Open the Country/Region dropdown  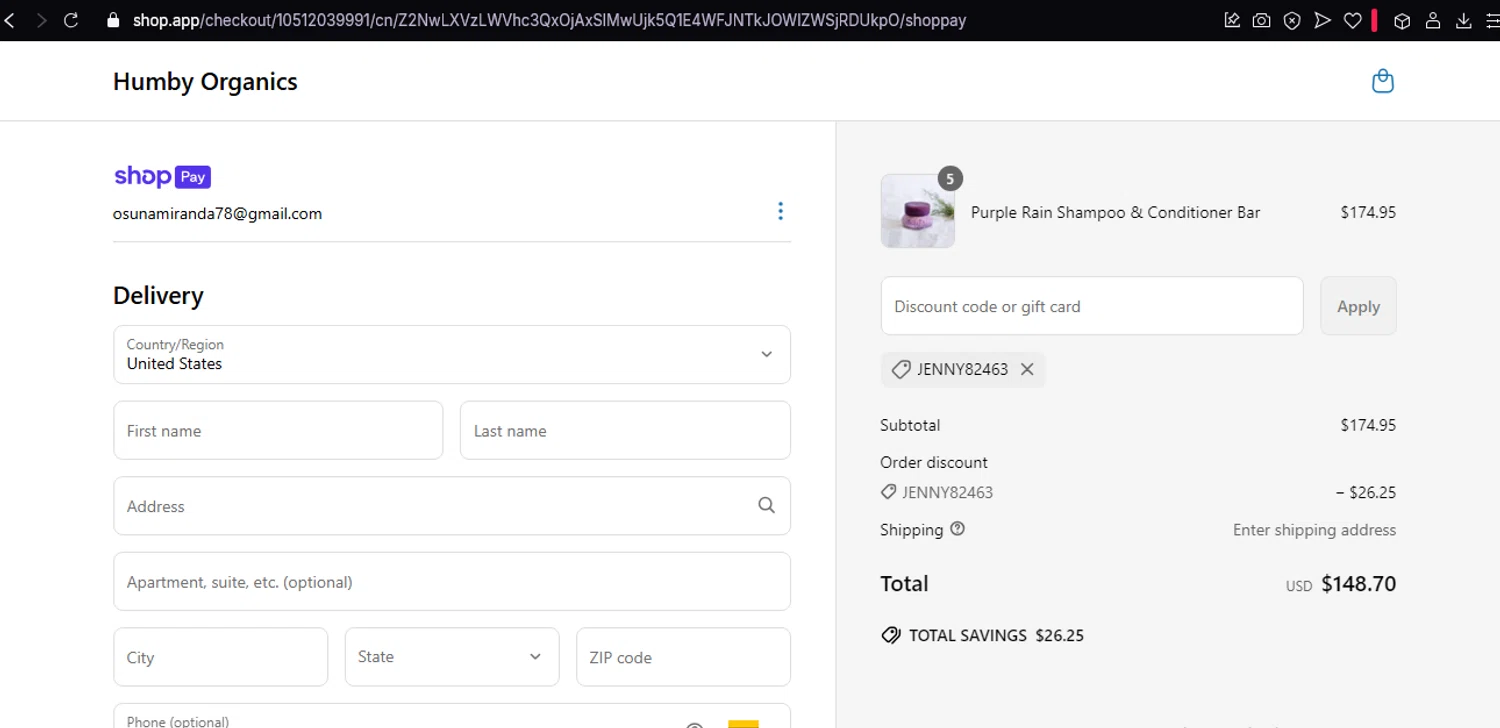tap(452, 354)
